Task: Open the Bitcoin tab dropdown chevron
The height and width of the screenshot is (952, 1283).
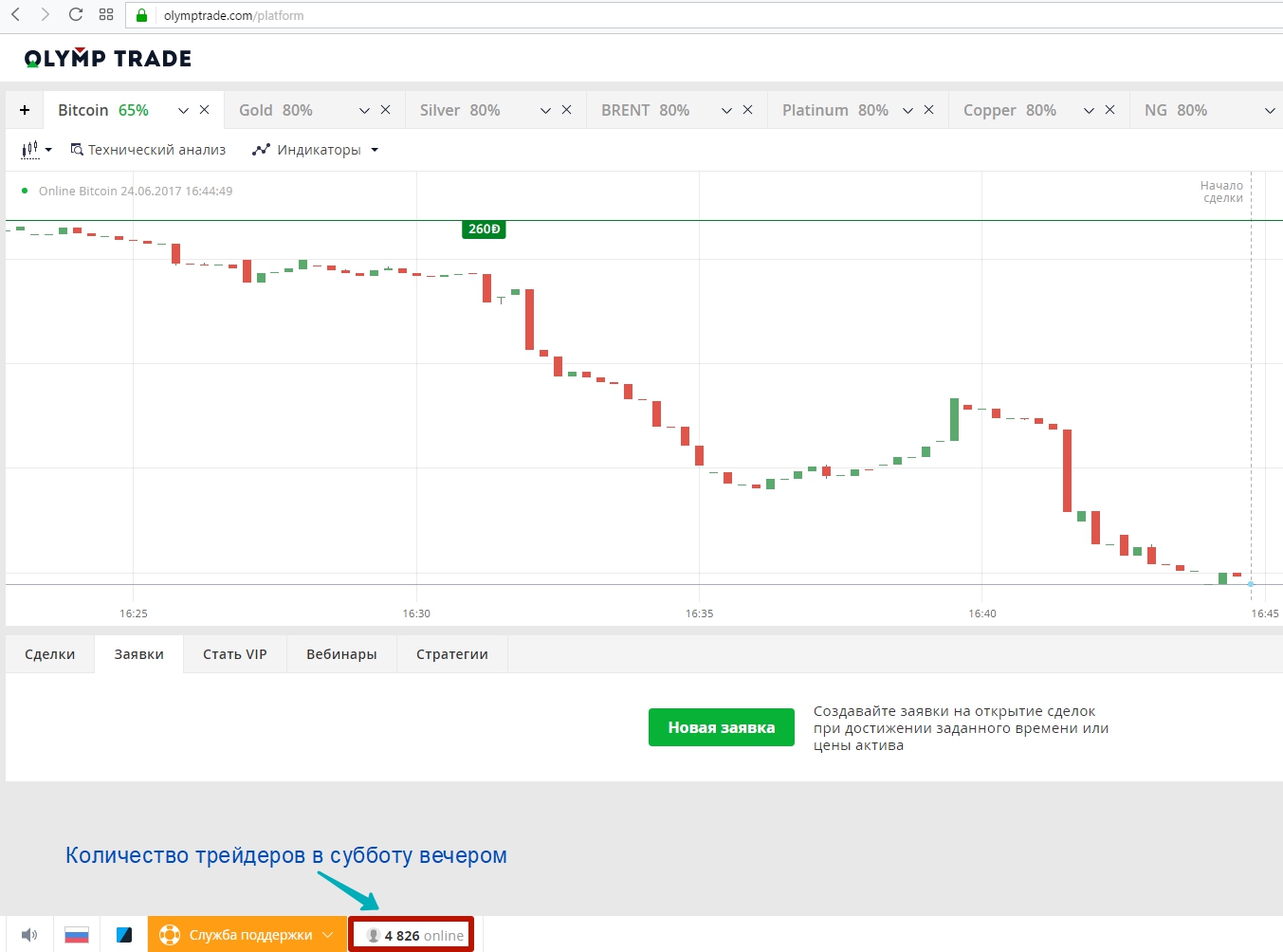Action: click(x=183, y=111)
